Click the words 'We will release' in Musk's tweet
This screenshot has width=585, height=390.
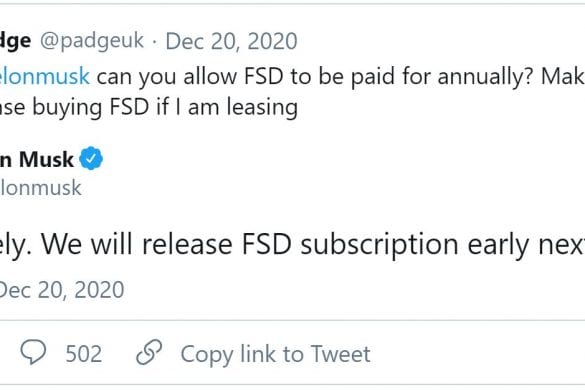[x=136, y=245]
